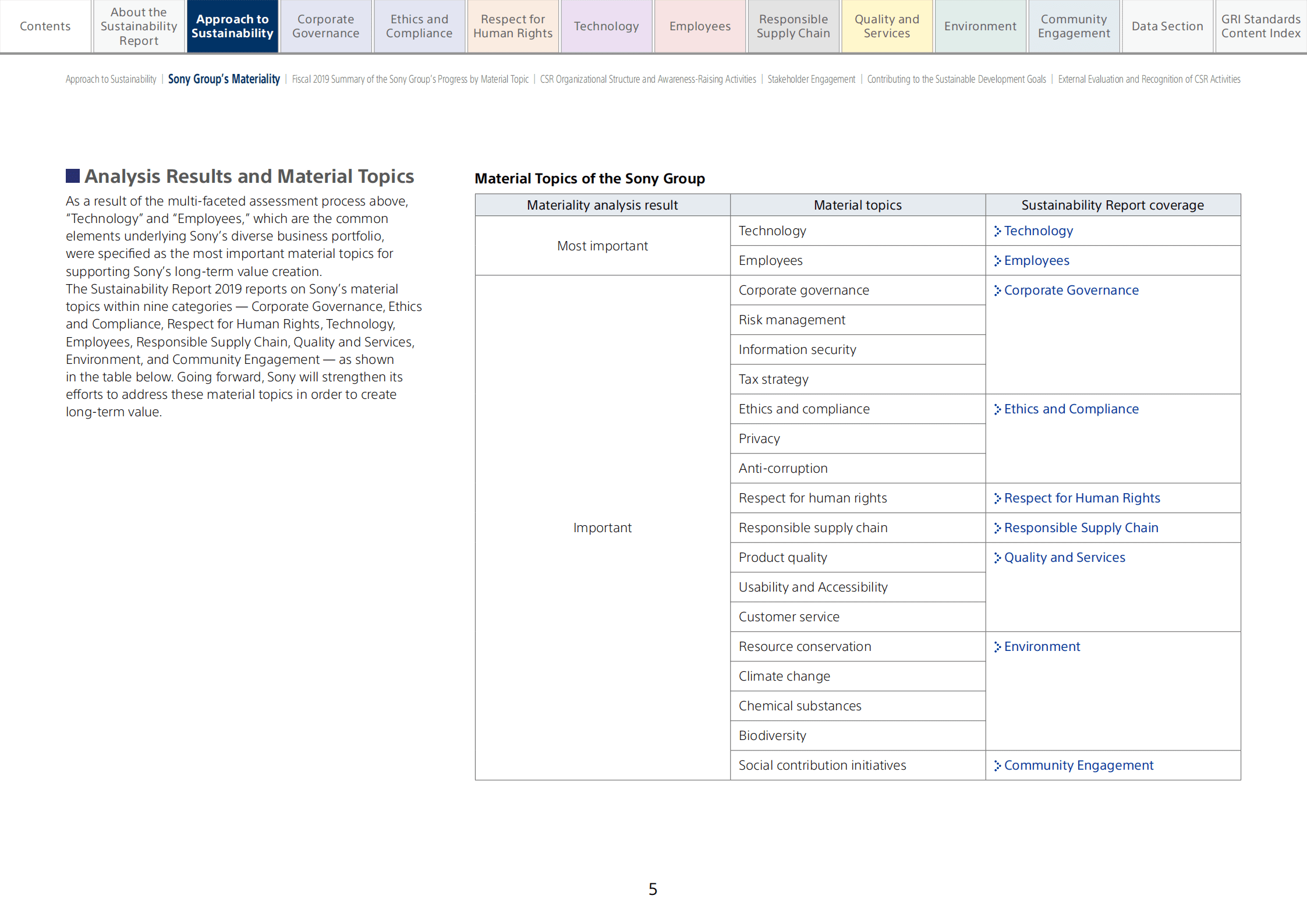Open the Environment link in the table
1307x924 pixels.
click(1042, 646)
